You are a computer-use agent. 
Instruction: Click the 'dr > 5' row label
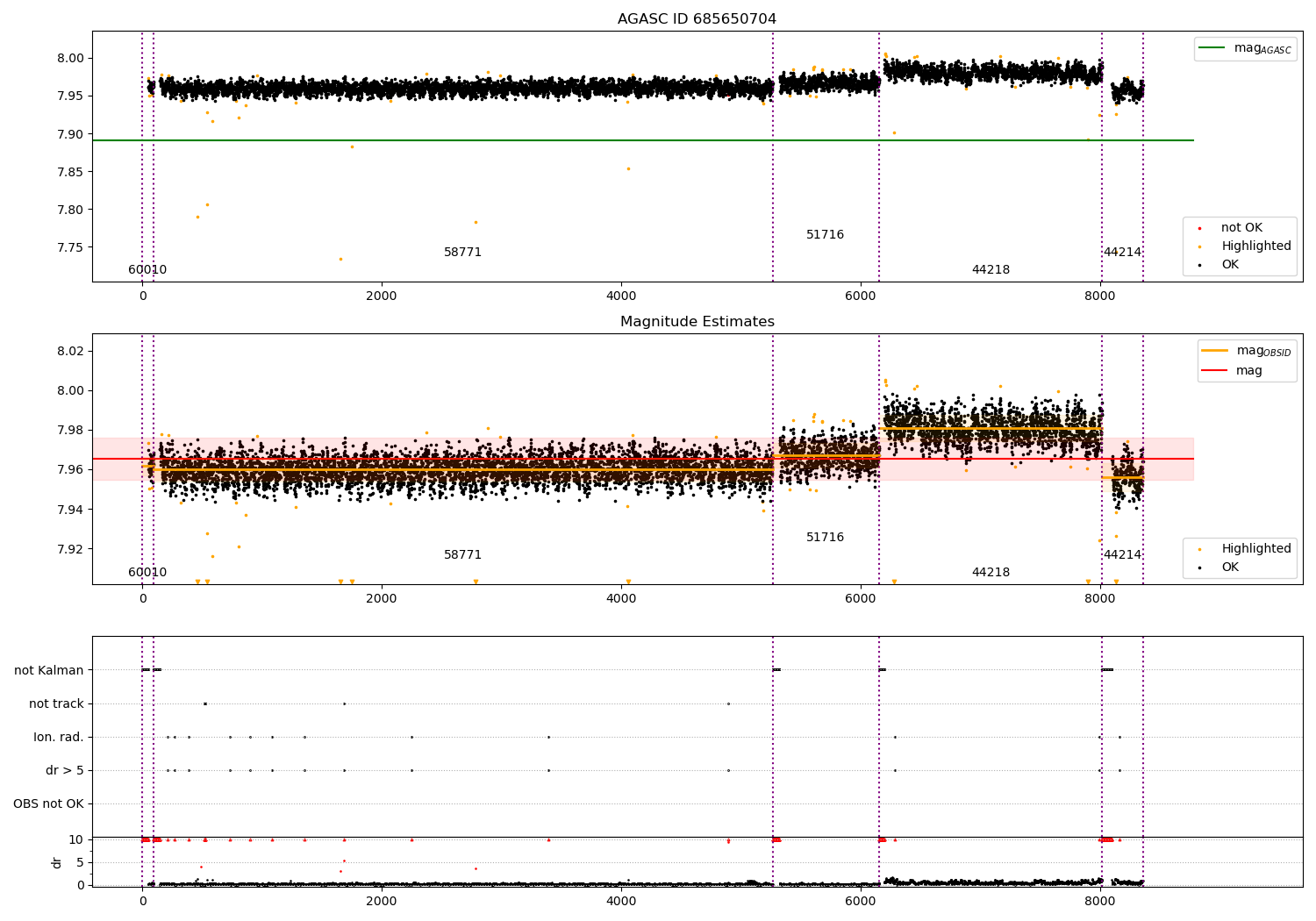point(64,770)
